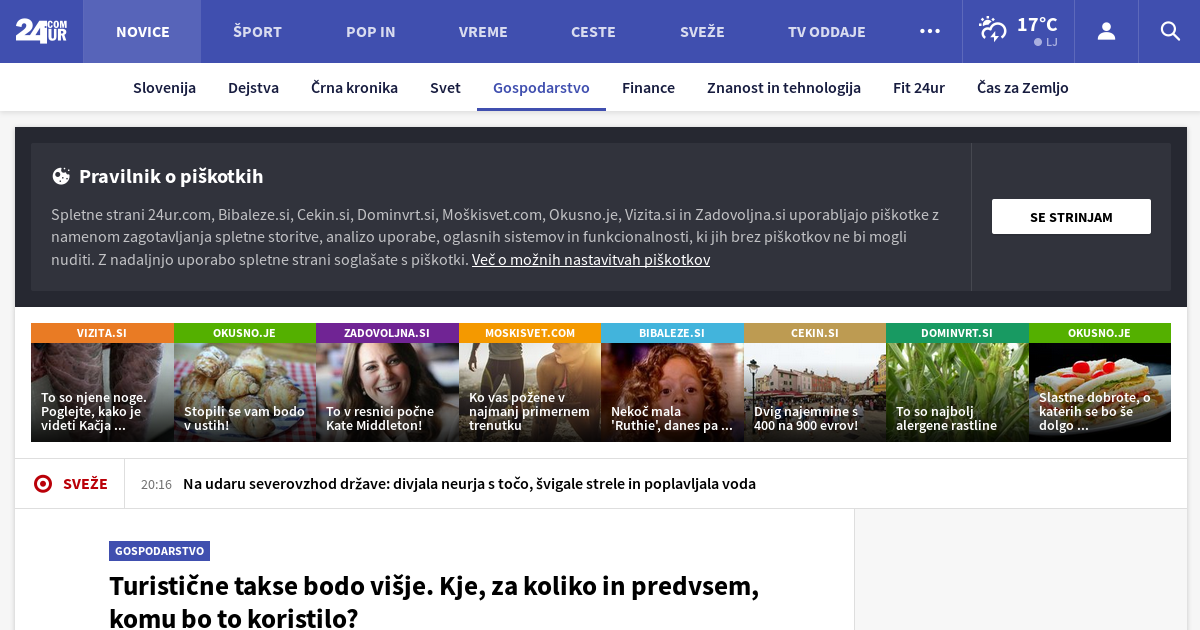
Task: Expand the three-dots more menu
Action: tap(930, 31)
